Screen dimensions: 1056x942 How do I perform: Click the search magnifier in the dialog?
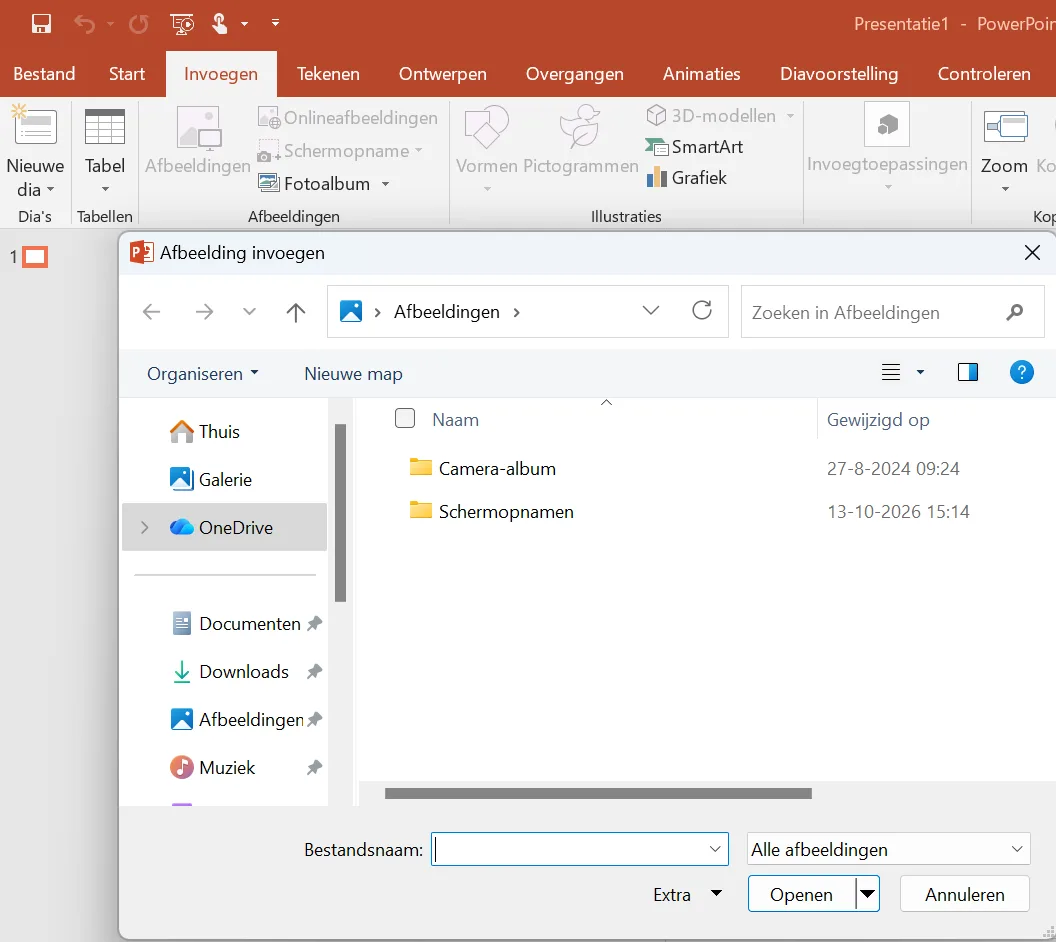tap(1014, 312)
